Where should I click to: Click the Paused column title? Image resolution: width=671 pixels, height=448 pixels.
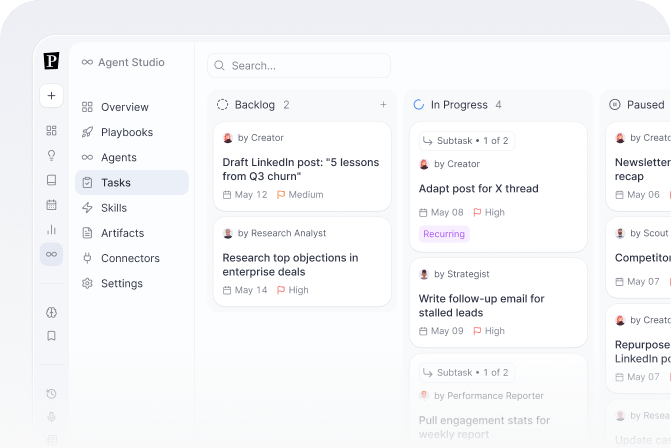[646, 105]
